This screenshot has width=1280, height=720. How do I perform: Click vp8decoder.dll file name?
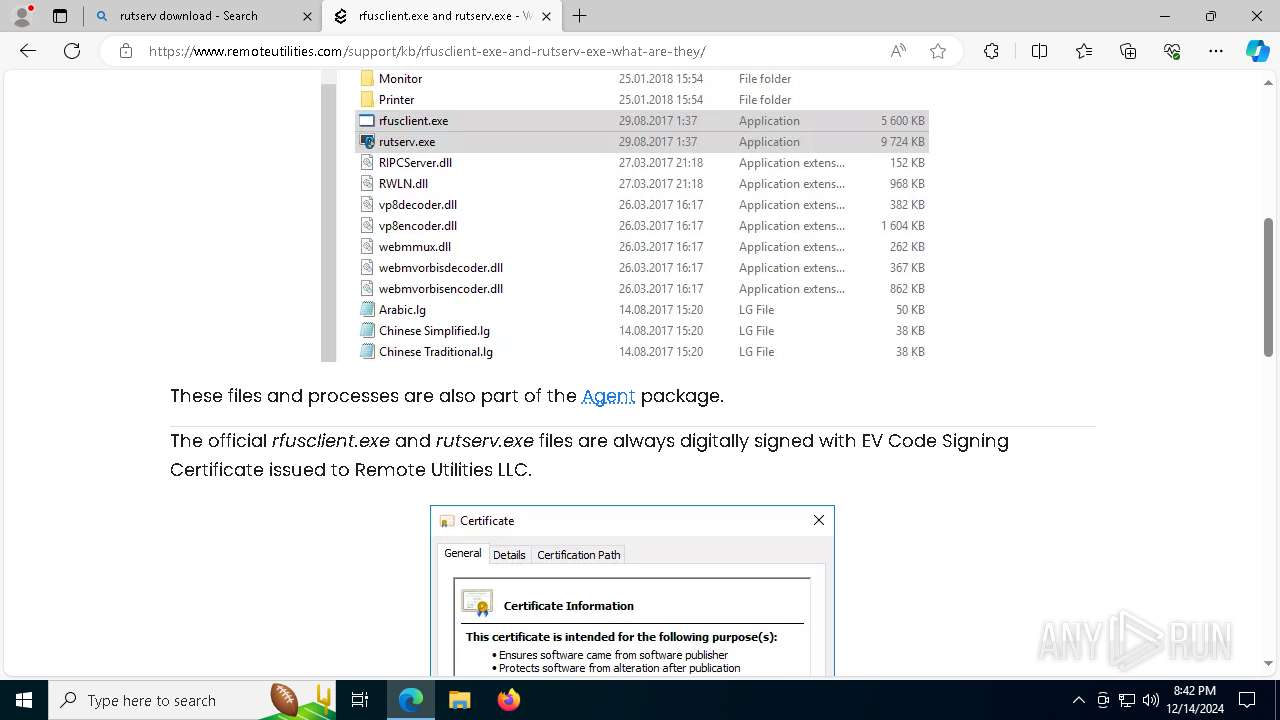418,204
